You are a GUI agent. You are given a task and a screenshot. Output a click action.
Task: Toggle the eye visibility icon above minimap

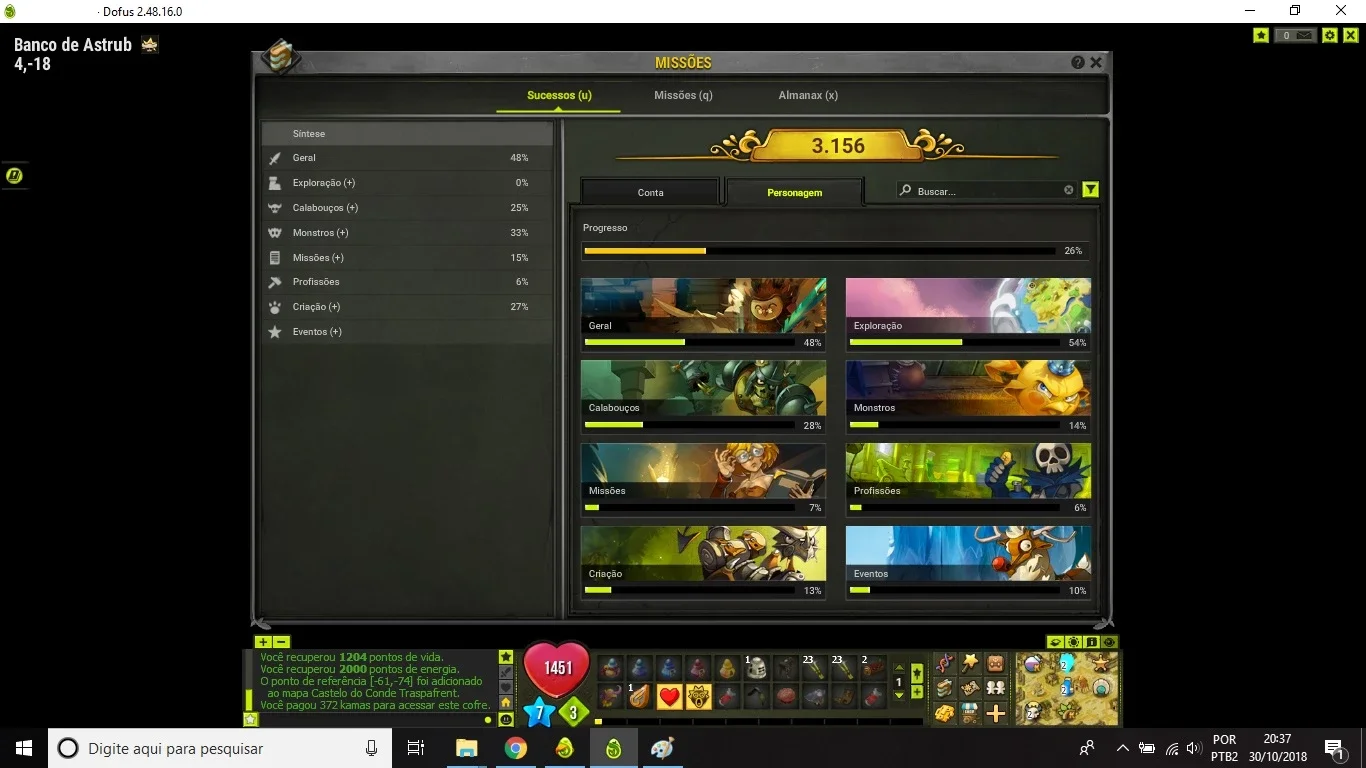coord(1109,642)
